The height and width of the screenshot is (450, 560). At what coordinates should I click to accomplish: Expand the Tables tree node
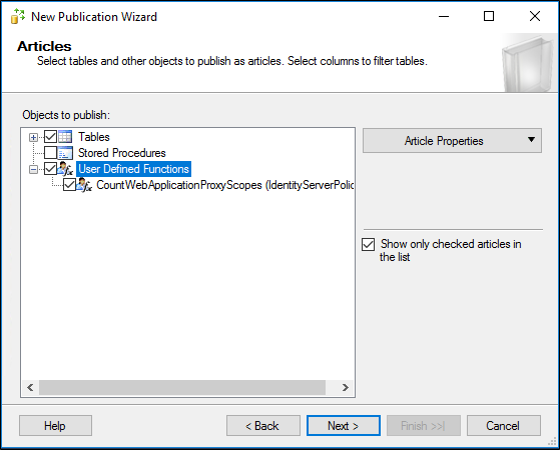click(x=33, y=137)
